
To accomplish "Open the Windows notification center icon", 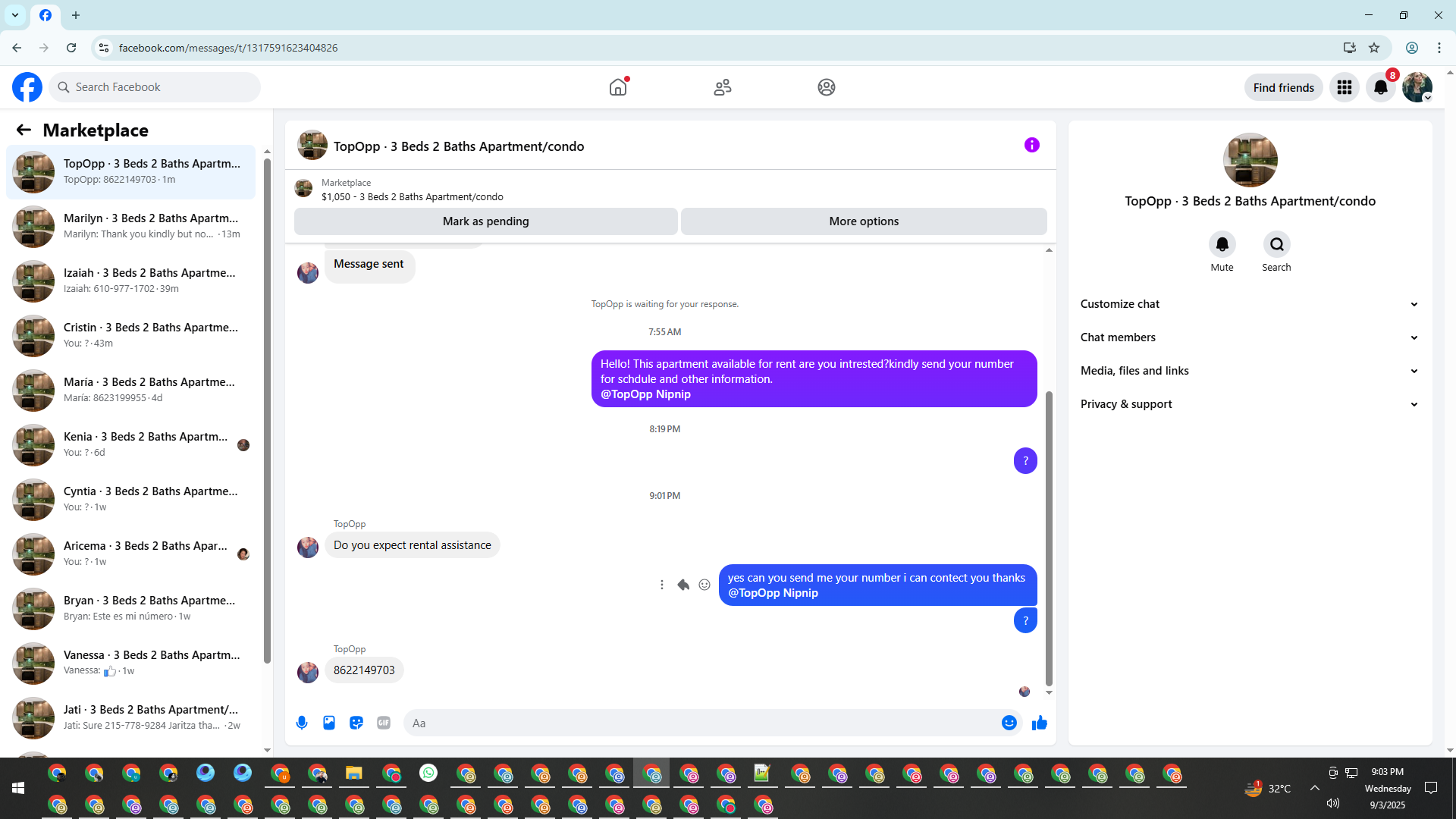I will tap(1431, 788).
